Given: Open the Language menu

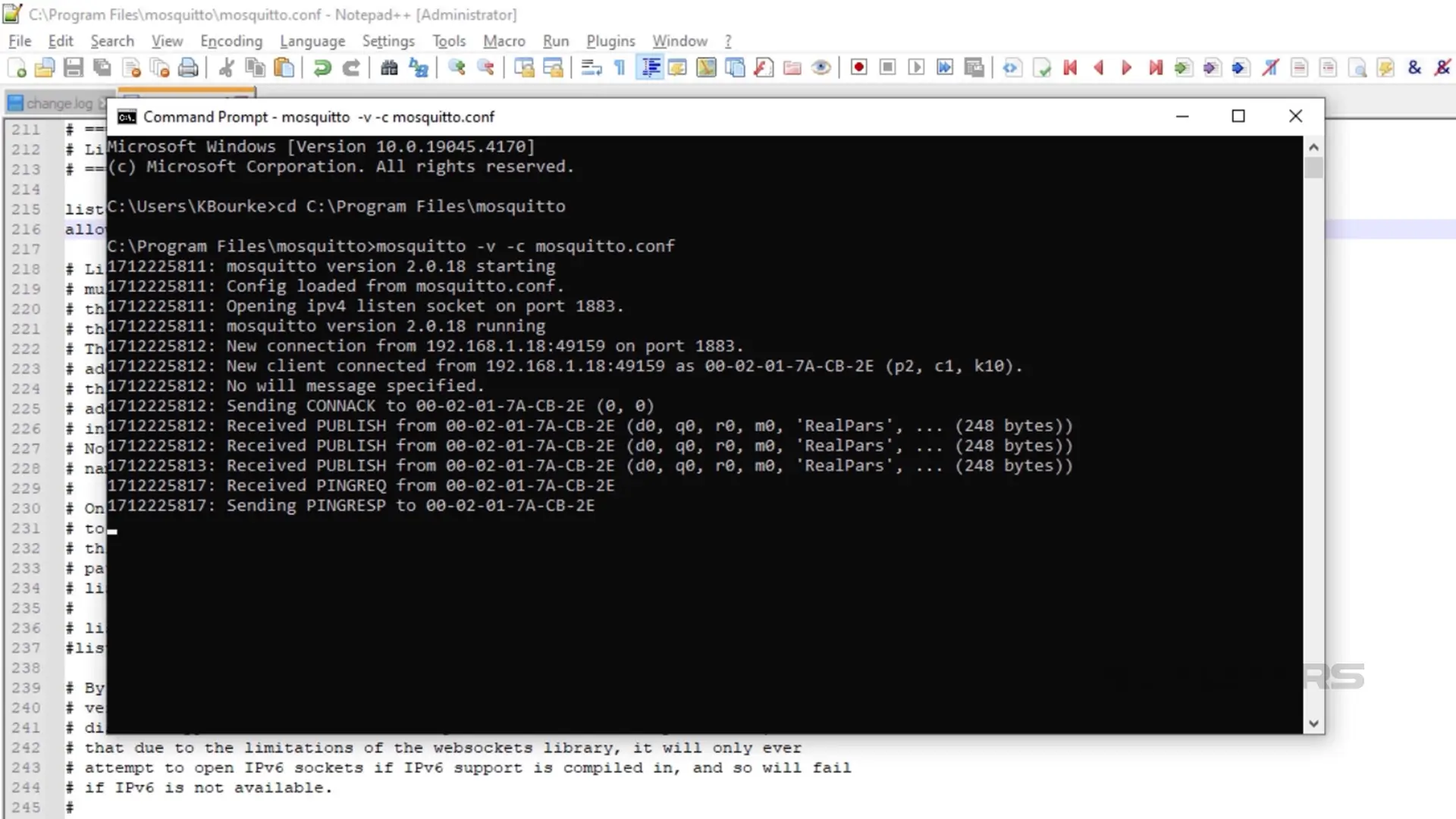Looking at the screenshot, I should [312, 41].
